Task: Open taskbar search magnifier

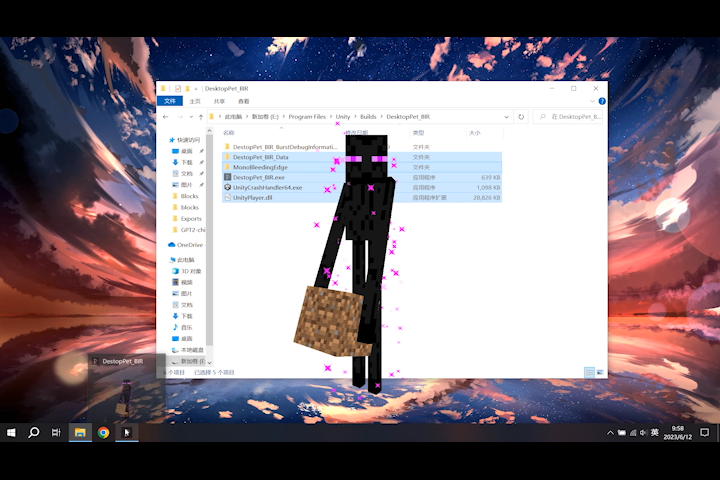Action: point(34,432)
